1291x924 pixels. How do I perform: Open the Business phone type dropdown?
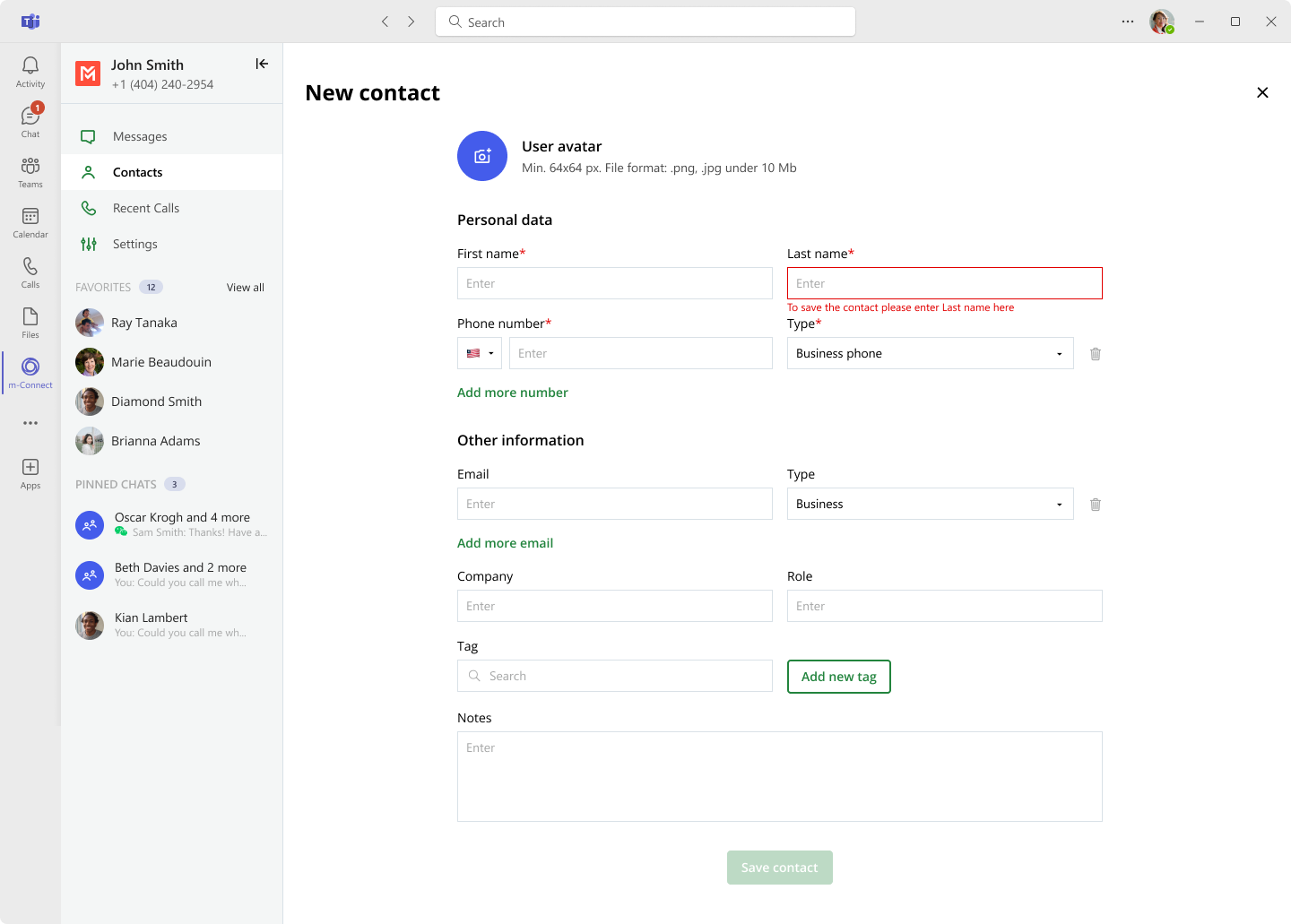pyautogui.click(x=930, y=353)
